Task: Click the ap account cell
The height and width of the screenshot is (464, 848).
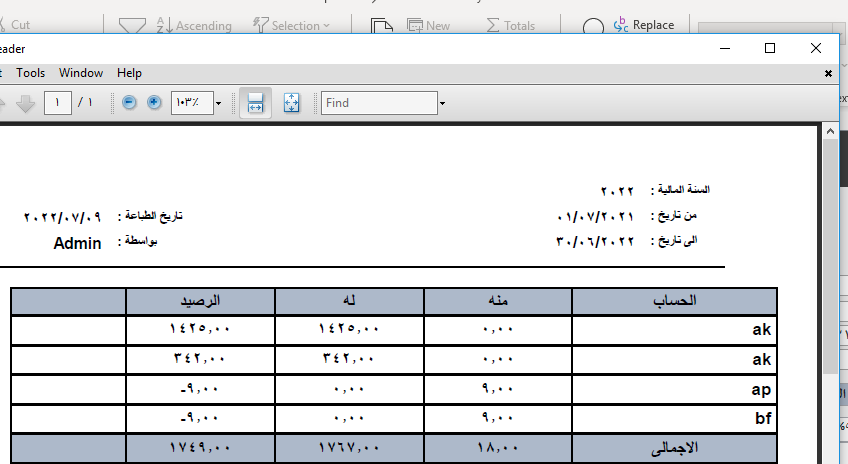Action: [x=674, y=389]
